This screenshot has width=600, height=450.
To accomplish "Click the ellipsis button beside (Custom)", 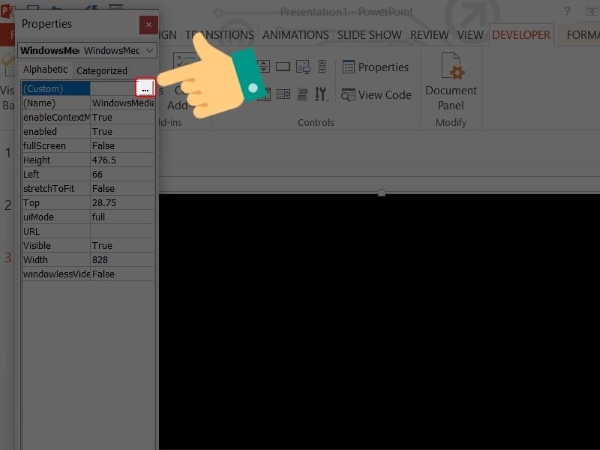I will [146, 88].
